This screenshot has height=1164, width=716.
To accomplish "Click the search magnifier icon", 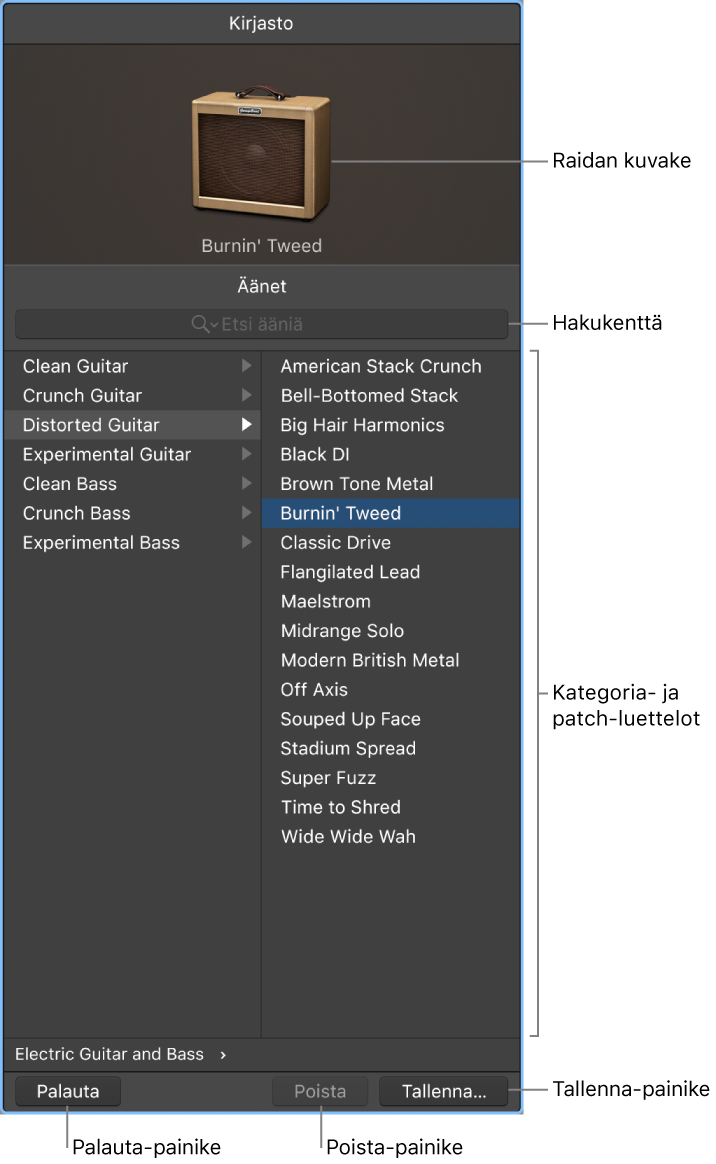I will 199,324.
